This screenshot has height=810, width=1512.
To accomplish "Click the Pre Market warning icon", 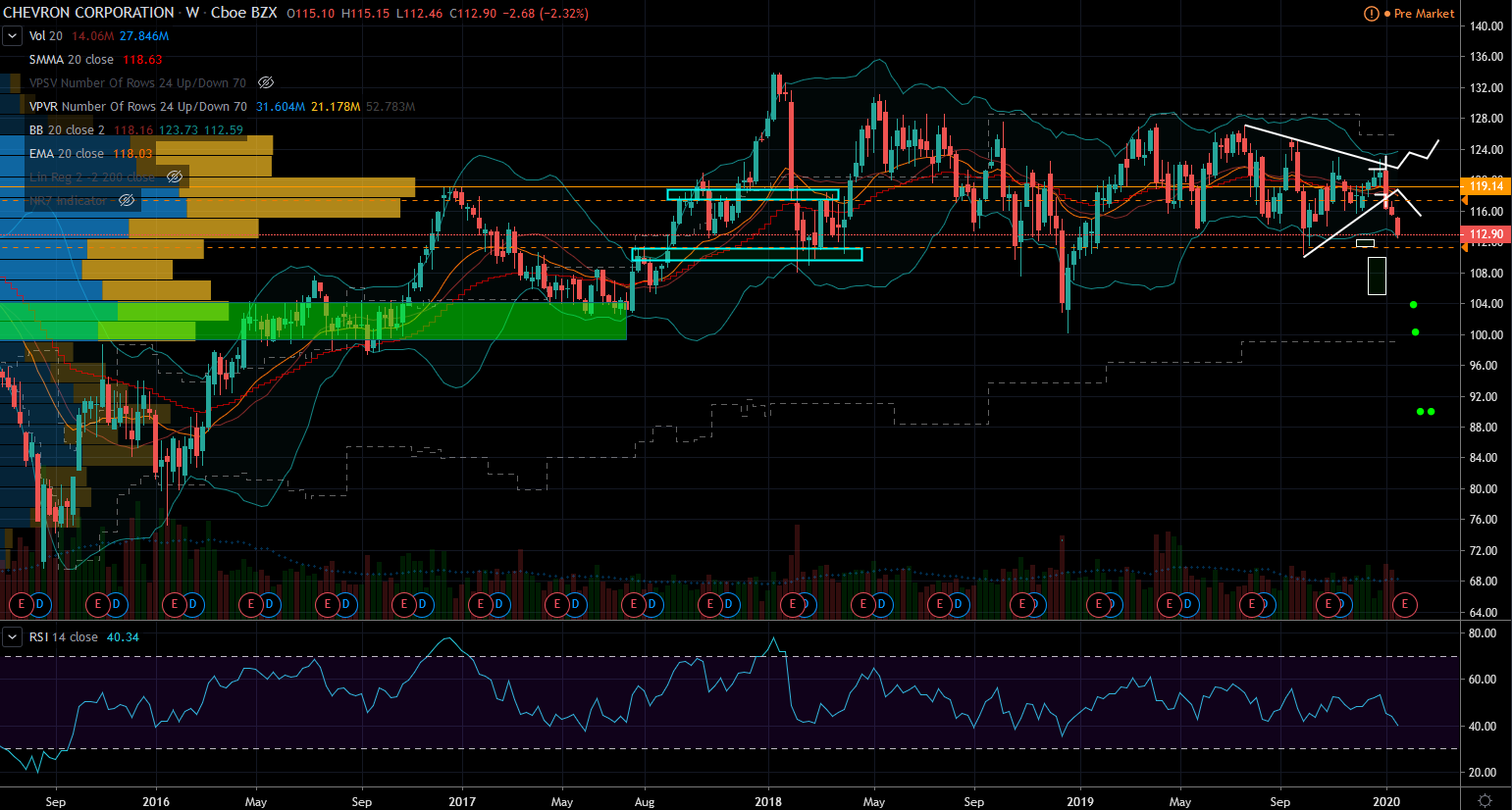I will 1372,14.
